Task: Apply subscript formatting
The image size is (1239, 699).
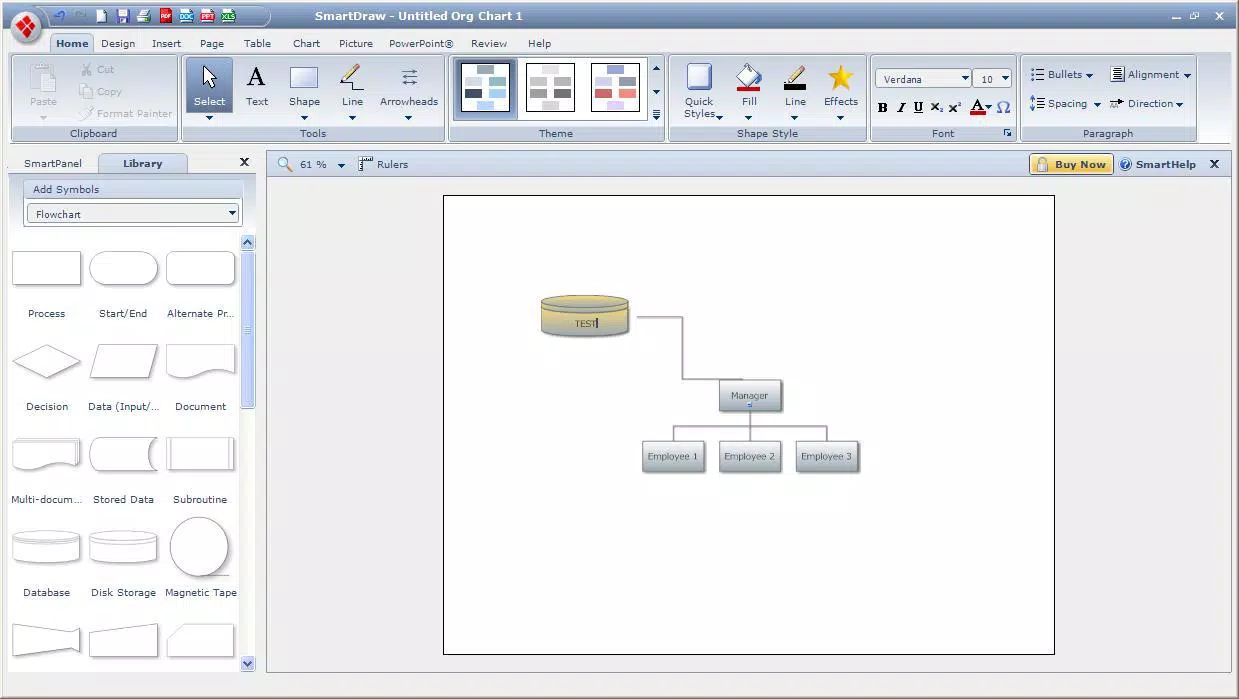Action: pyautogui.click(x=936, y=107)
